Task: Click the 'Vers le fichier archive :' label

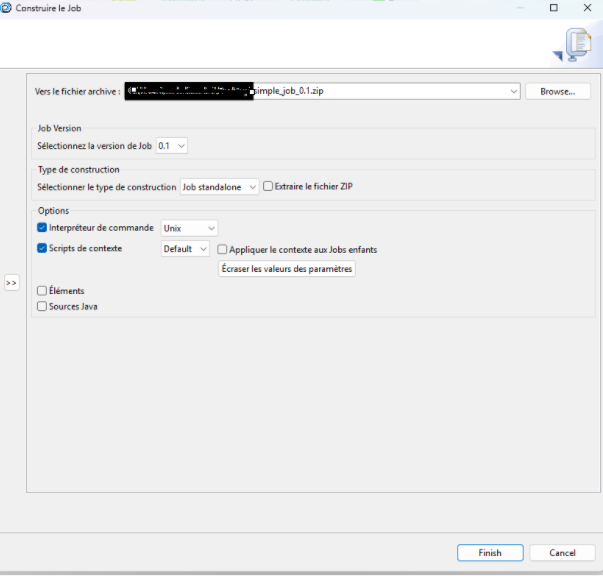Action: coord(78,92)
